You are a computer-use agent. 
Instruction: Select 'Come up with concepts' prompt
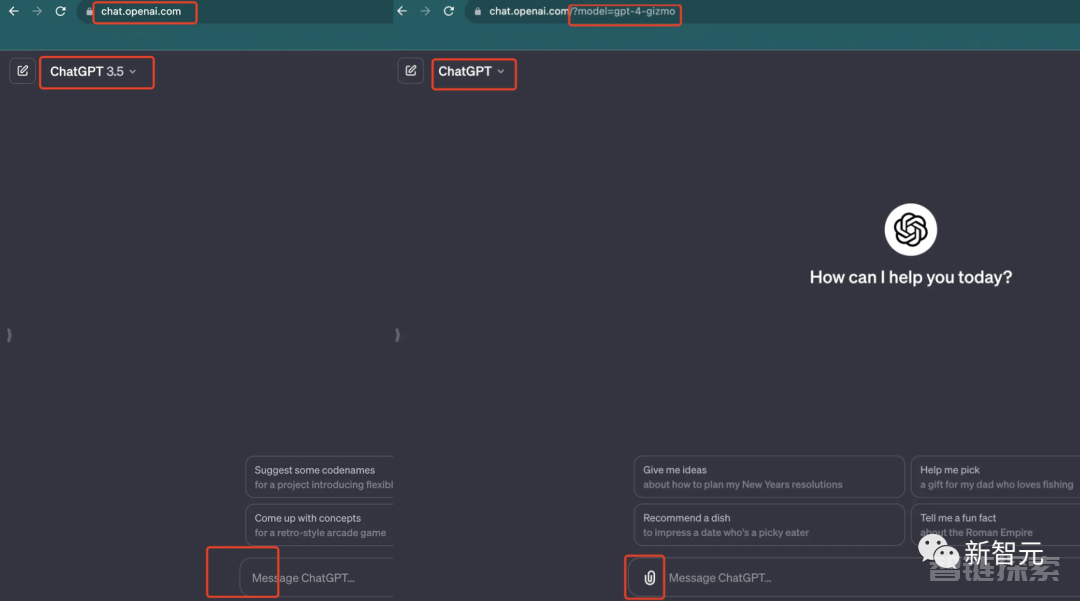point(320,525)
